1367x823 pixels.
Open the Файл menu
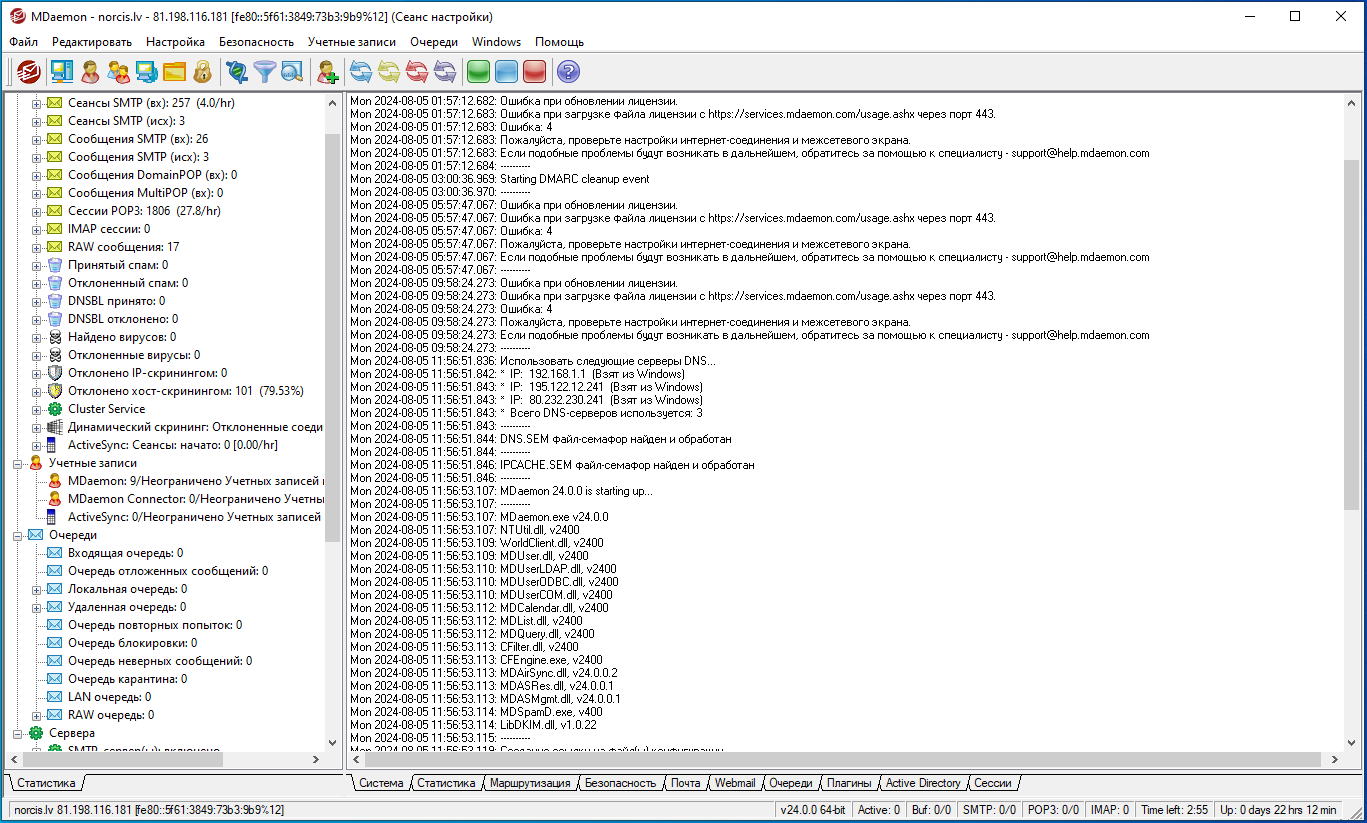pos(24,42)
